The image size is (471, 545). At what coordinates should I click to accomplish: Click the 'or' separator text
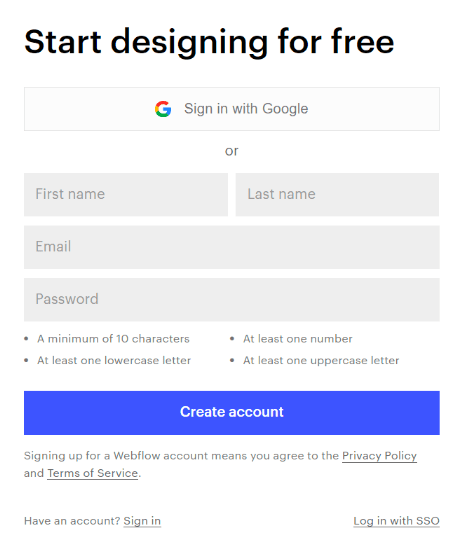coord(232,151)
